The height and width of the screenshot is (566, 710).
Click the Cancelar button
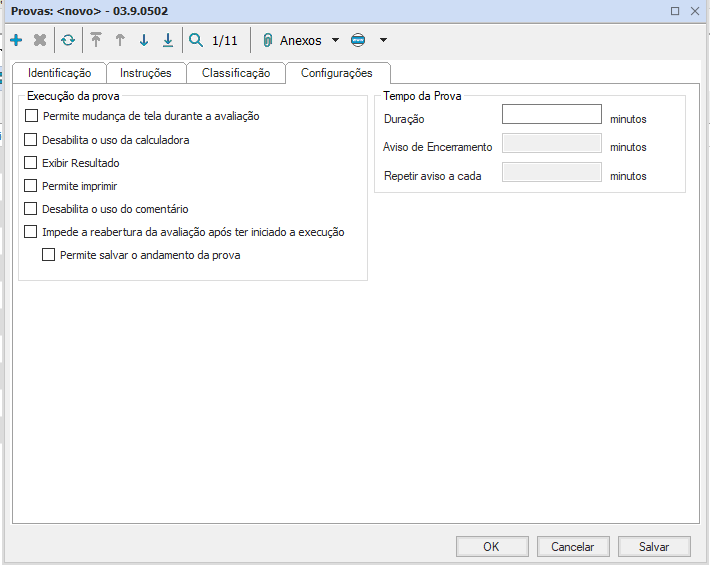pos(572,547)
